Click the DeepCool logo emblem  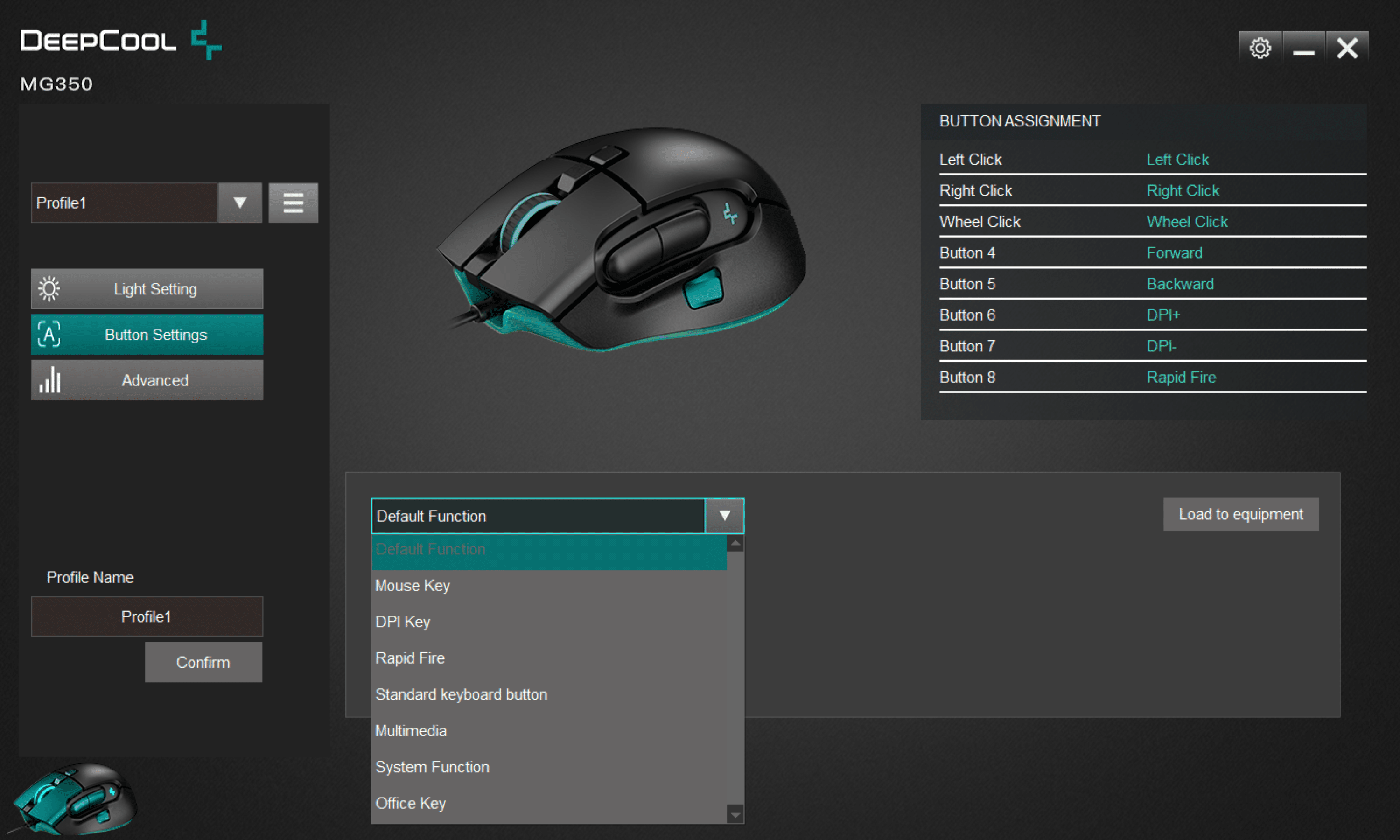206,40
